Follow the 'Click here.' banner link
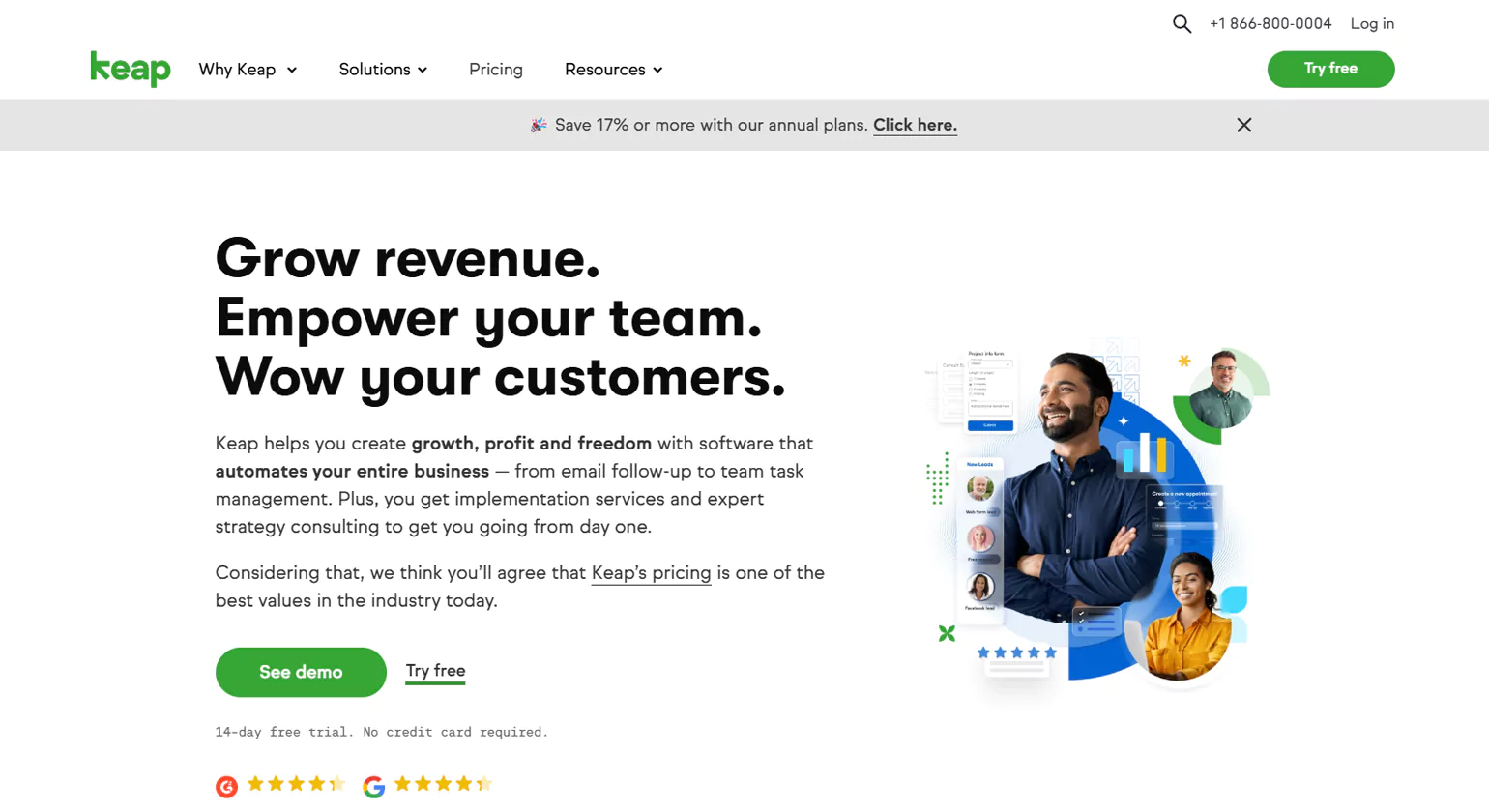 click(x=915, y=125)
